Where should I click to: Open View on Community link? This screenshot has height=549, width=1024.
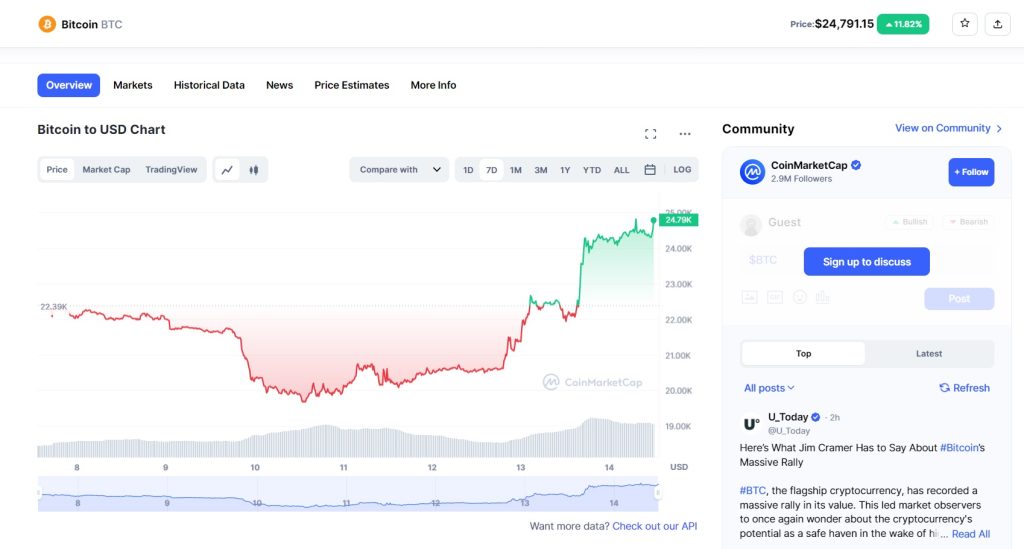coord(948,128)
